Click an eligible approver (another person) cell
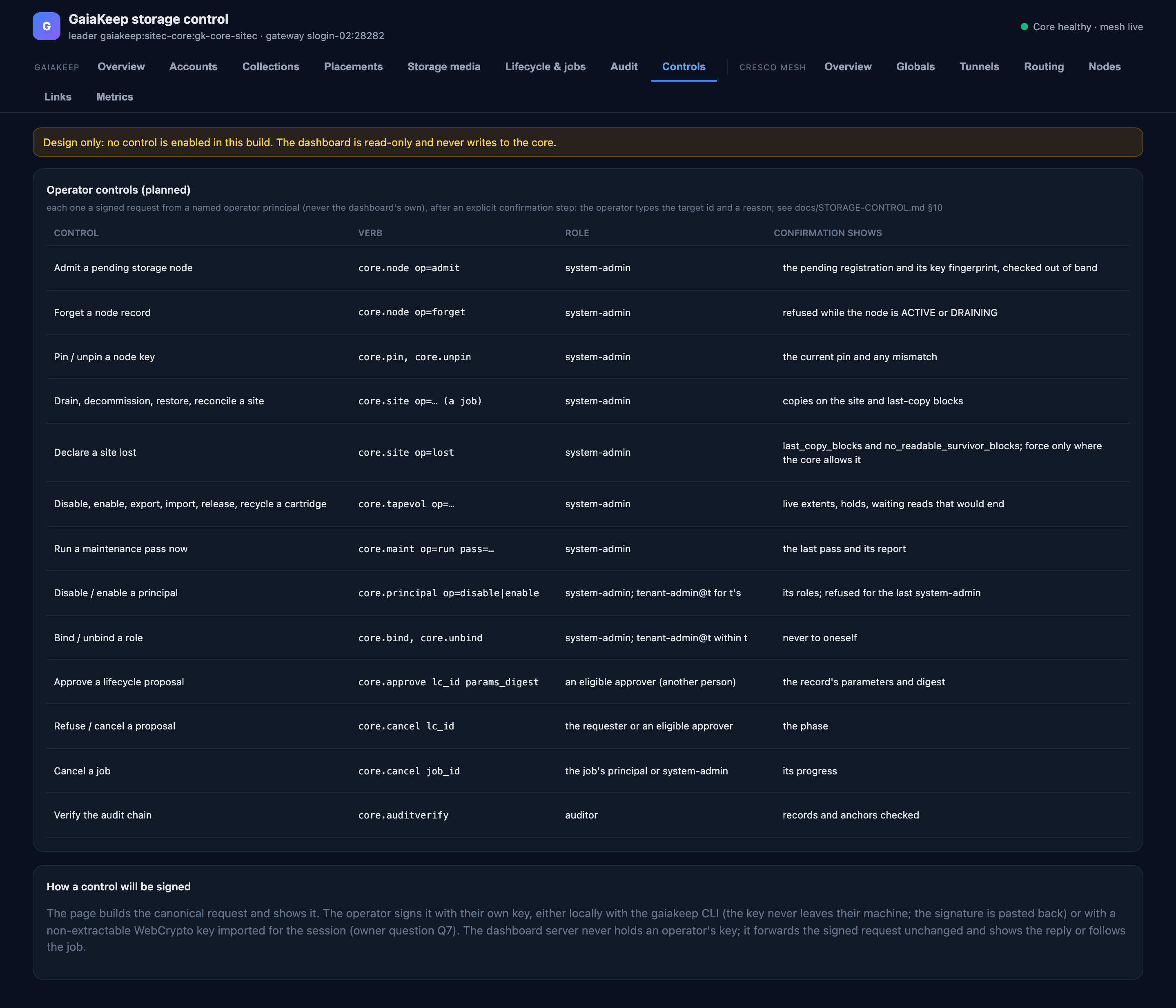Image resolution: width=1176 pixels, height=1008 pixels. point(650,682)
